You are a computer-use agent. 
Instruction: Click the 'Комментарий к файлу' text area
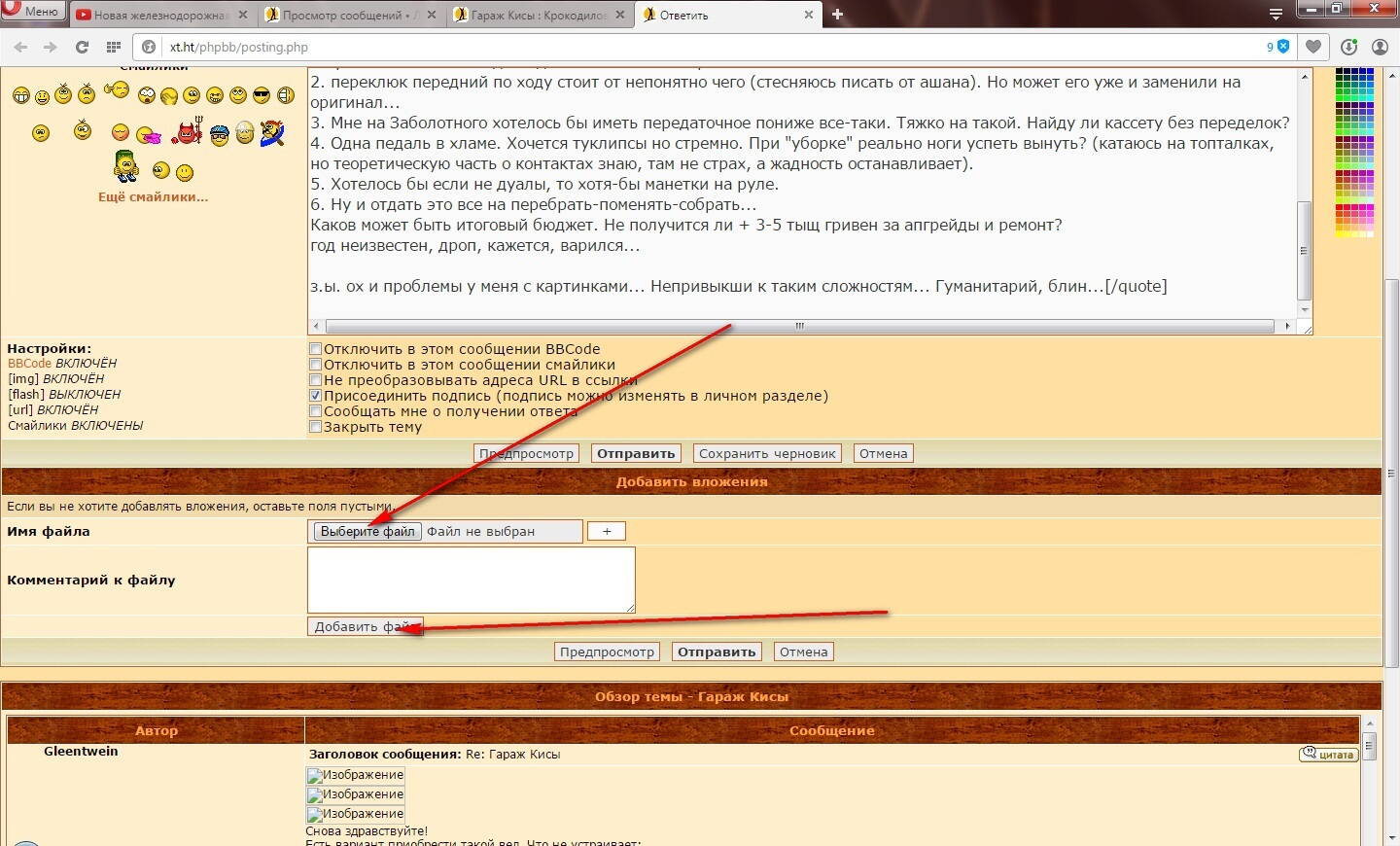471,580
